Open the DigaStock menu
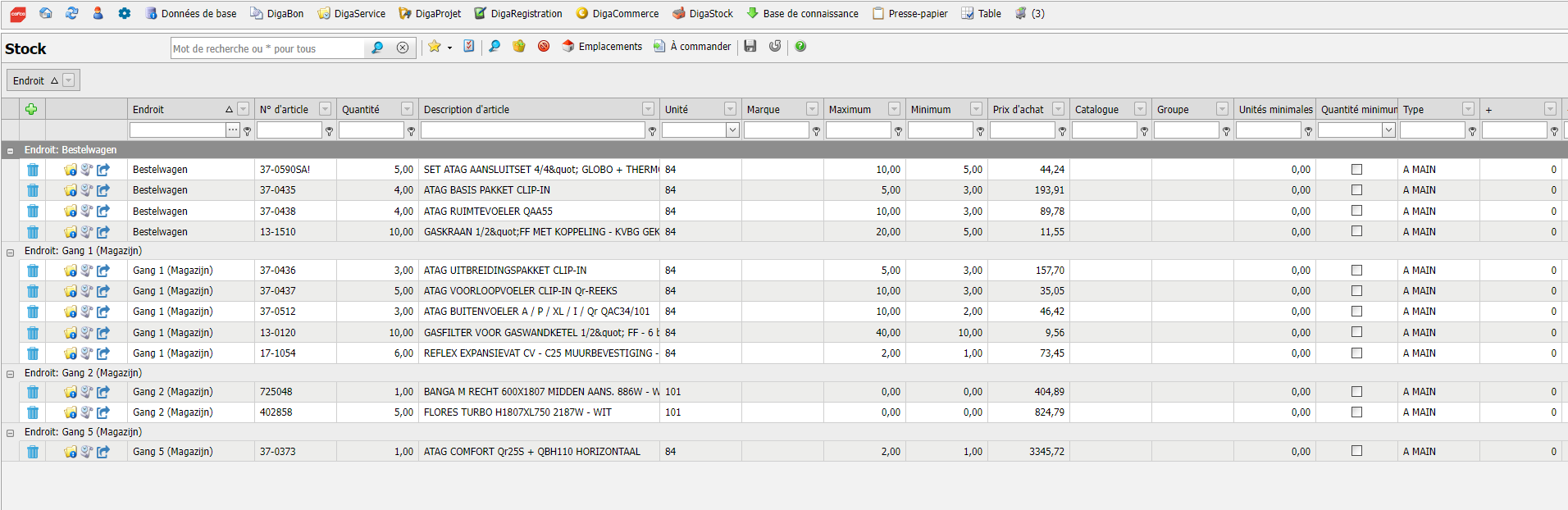 pyautogui.click(x=703, y=13)
